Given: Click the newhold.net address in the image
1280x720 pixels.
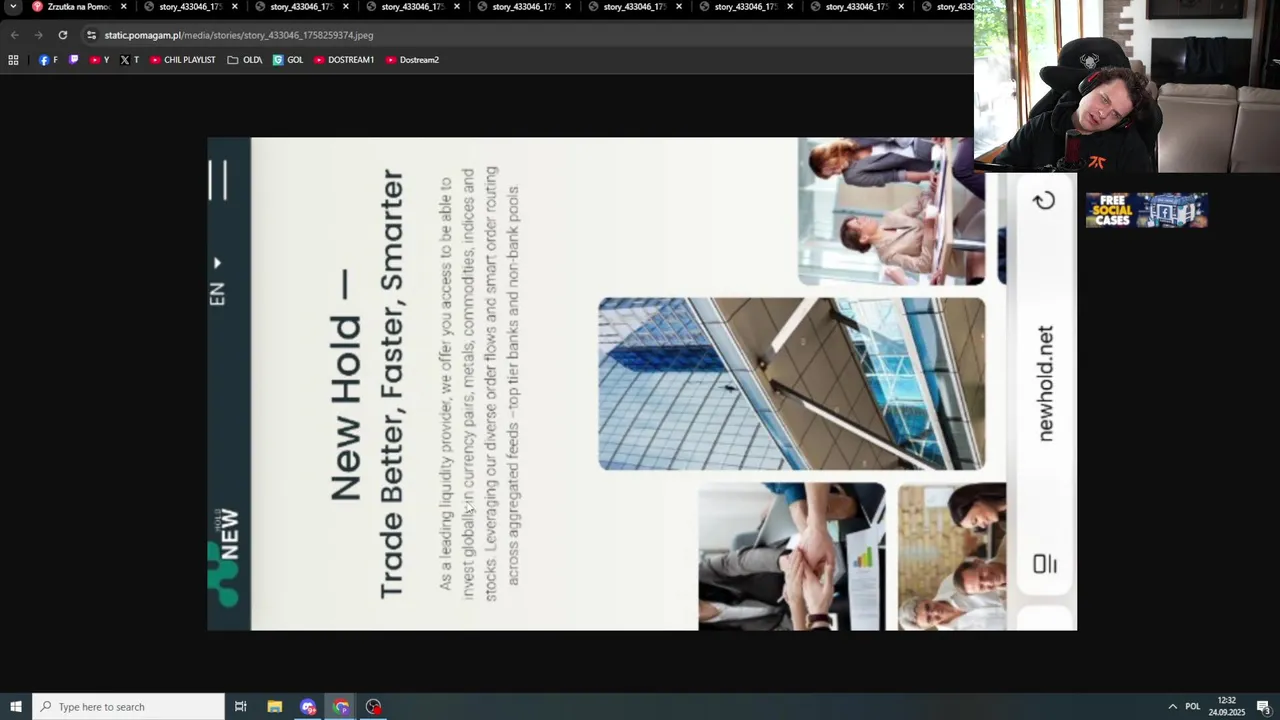Looking at the screenshot, I should 1045,383.
